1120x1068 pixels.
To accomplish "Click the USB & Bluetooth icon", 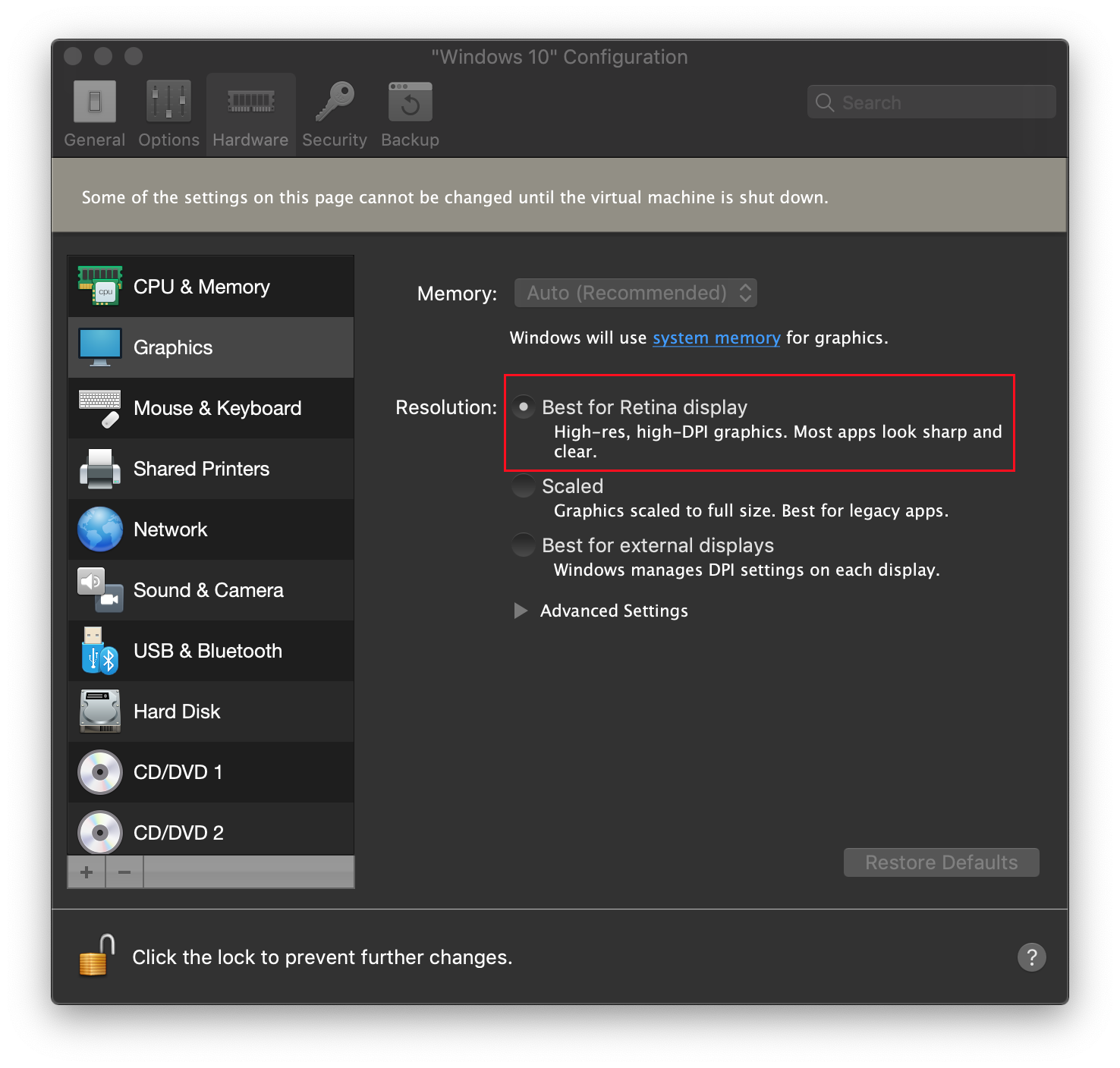I will tap(99, 651).
